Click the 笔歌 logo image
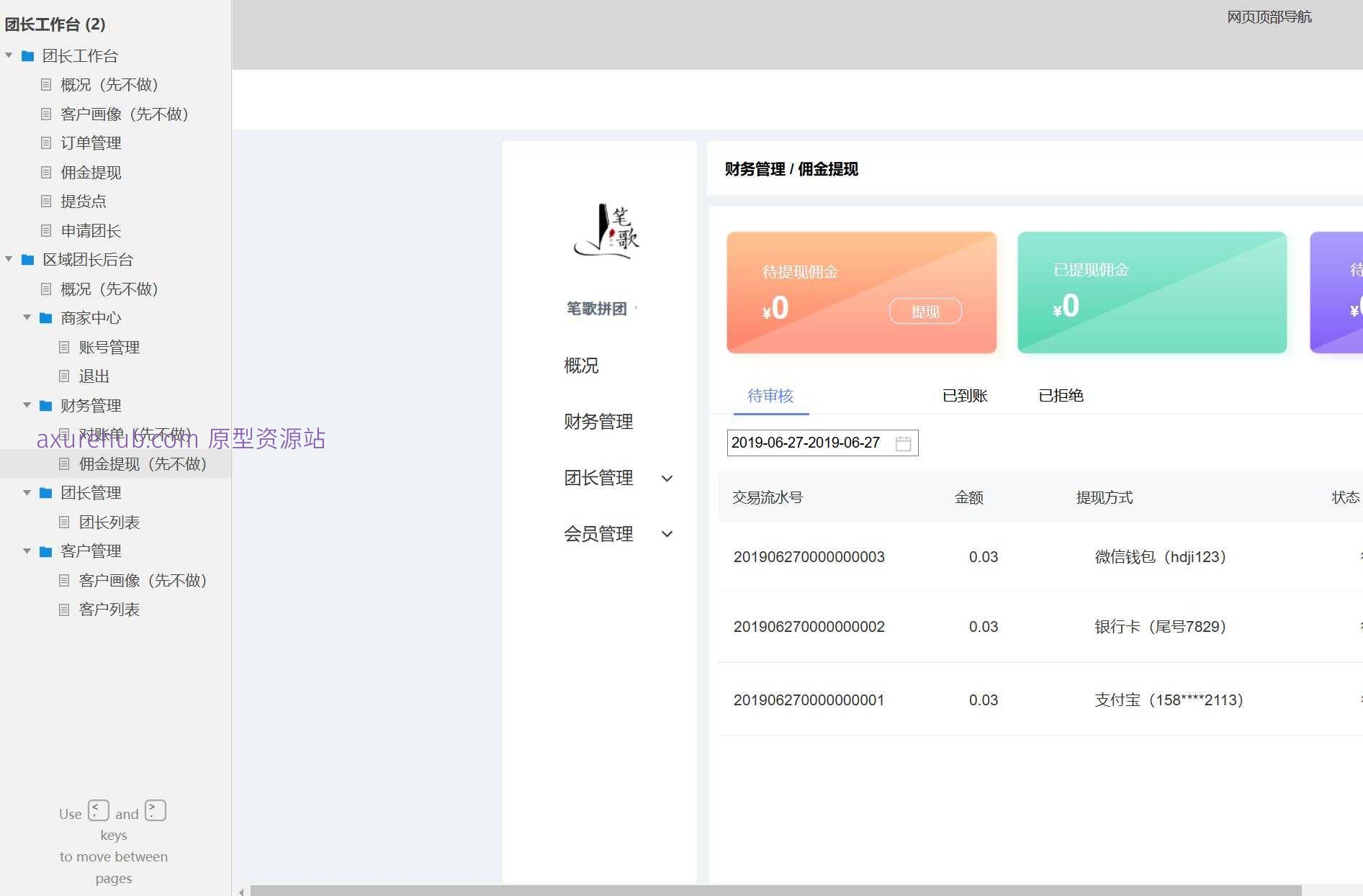This screenshot has width=1363, height=896. pyautogui.click(x=607, y=232)
